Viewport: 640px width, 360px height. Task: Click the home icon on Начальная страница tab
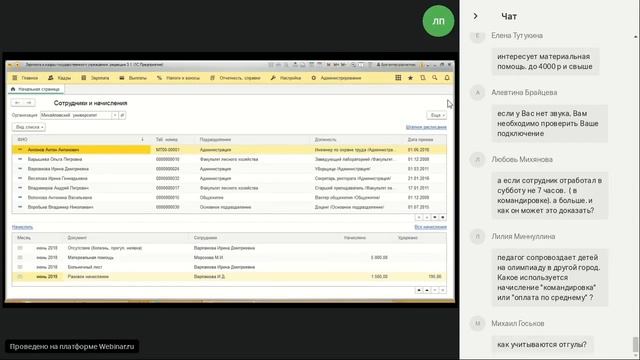point(13,89)
